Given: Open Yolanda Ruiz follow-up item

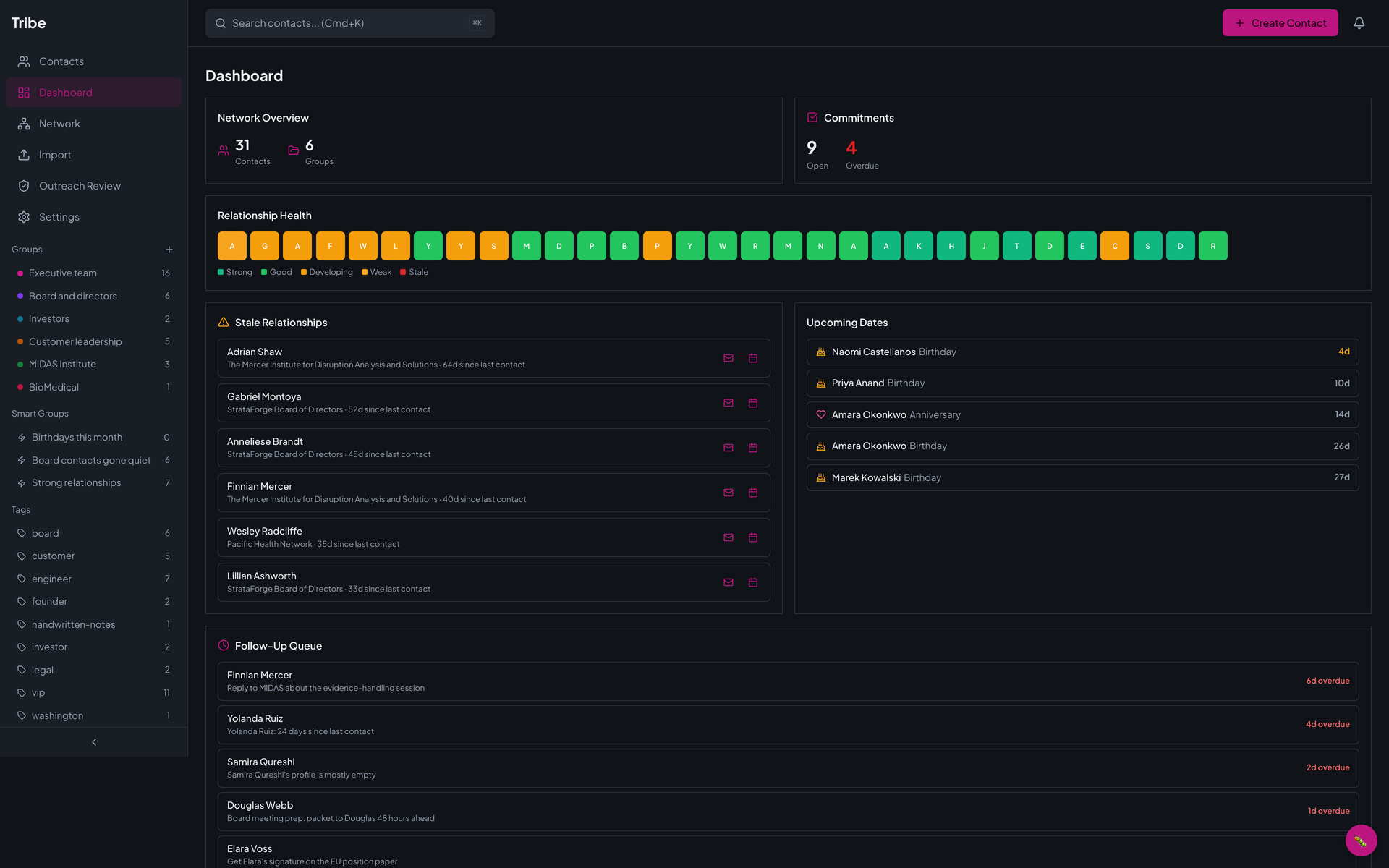Looking at the screenshot, I should (x=789, y=725).
